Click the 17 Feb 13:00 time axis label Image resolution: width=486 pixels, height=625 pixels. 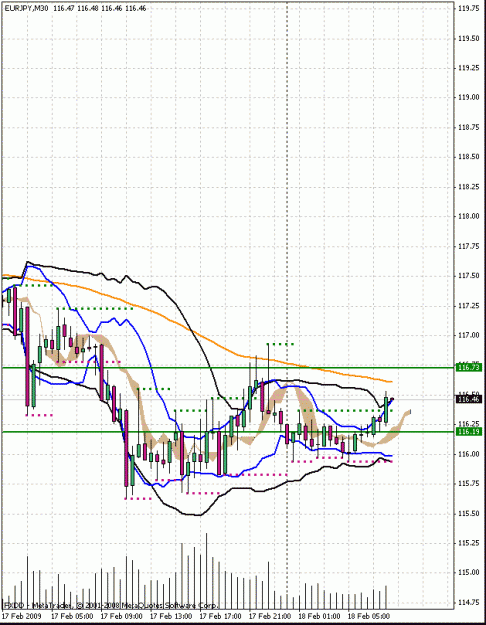click(171, 616)
